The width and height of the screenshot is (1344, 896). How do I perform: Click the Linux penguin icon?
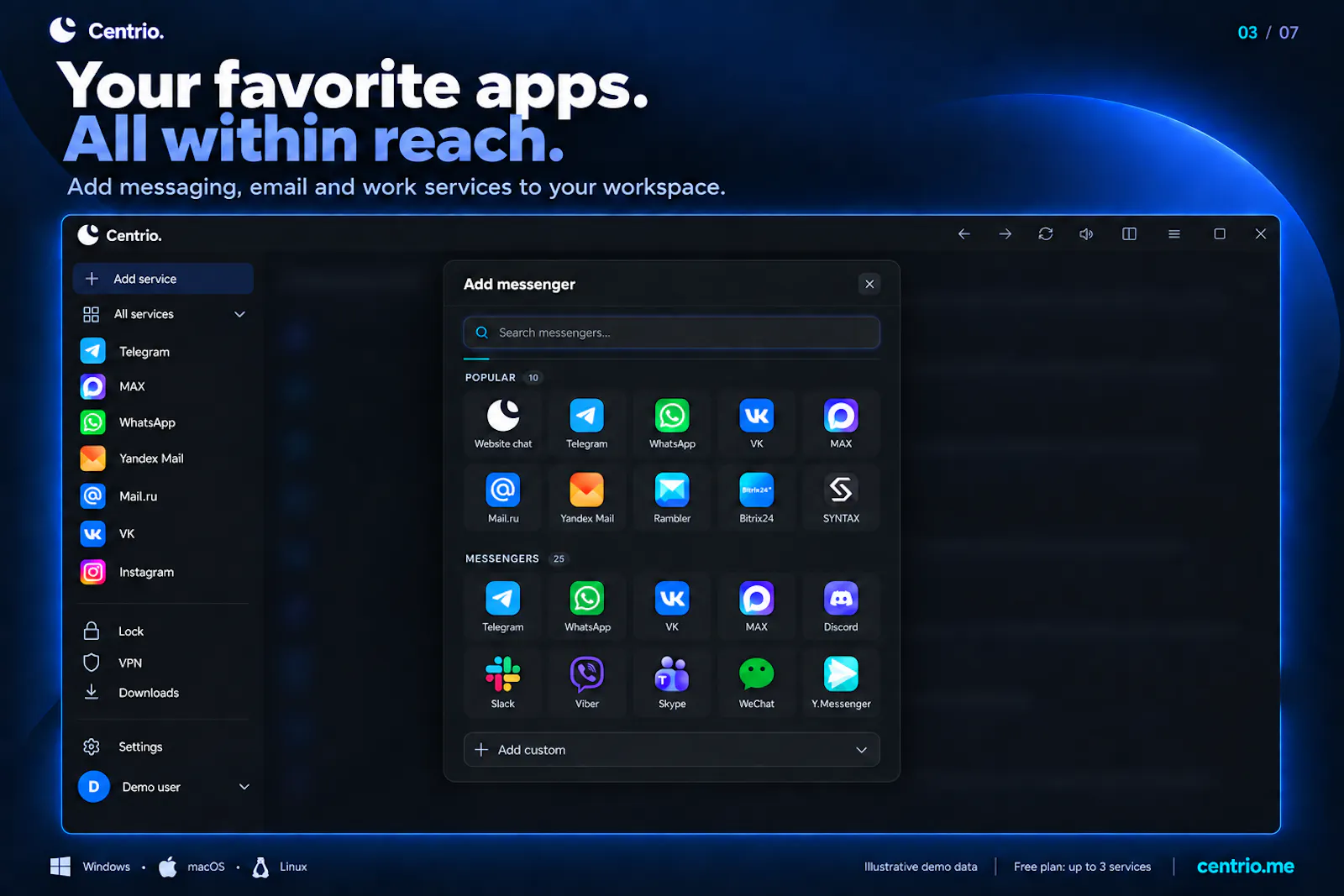(x=260, y=867)
